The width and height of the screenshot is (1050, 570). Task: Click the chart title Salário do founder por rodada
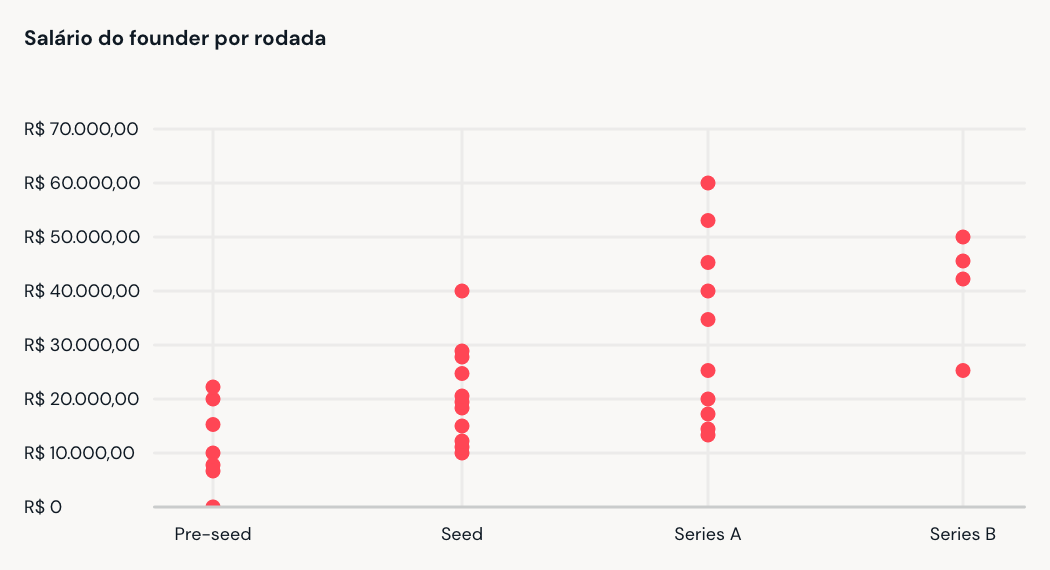tap(175, 38)
